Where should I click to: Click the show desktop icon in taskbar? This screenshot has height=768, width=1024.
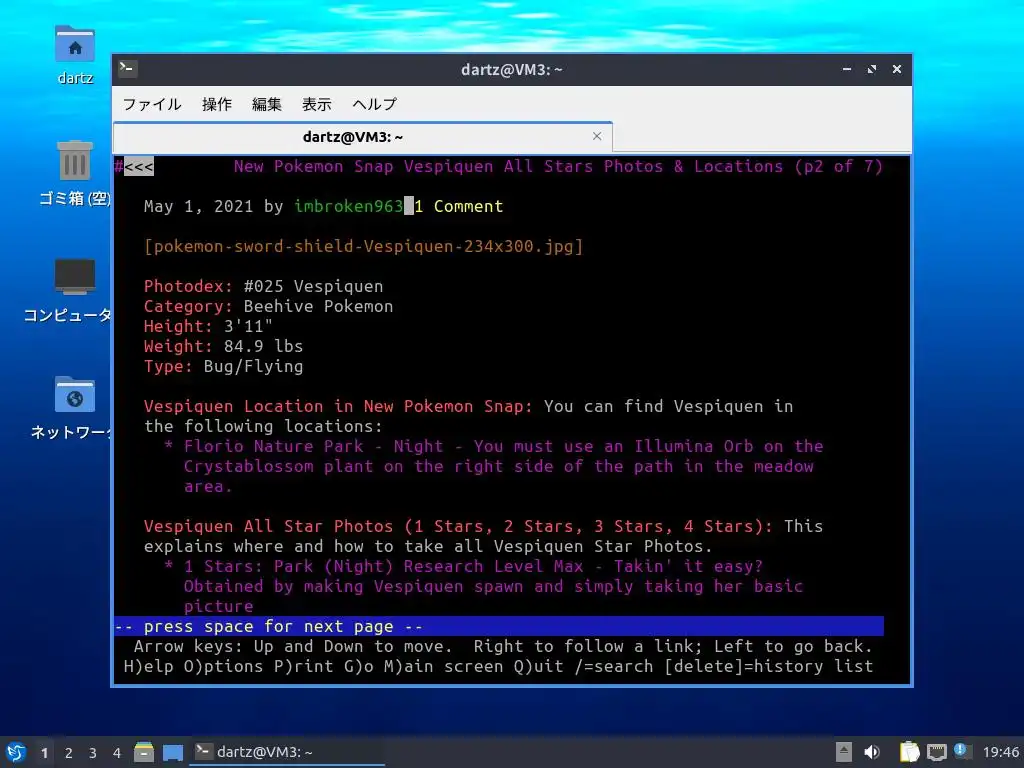pos(173,752)
